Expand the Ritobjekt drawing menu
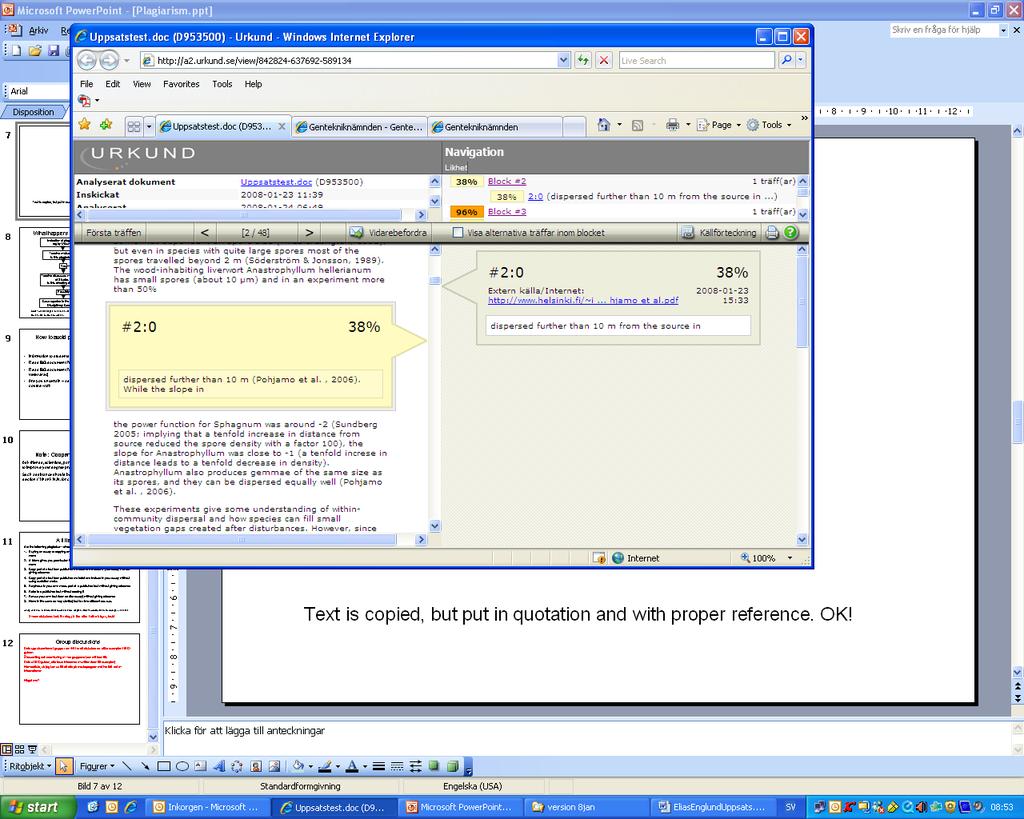This screenshot has height=819, width=1024. [x=29, y=766]
